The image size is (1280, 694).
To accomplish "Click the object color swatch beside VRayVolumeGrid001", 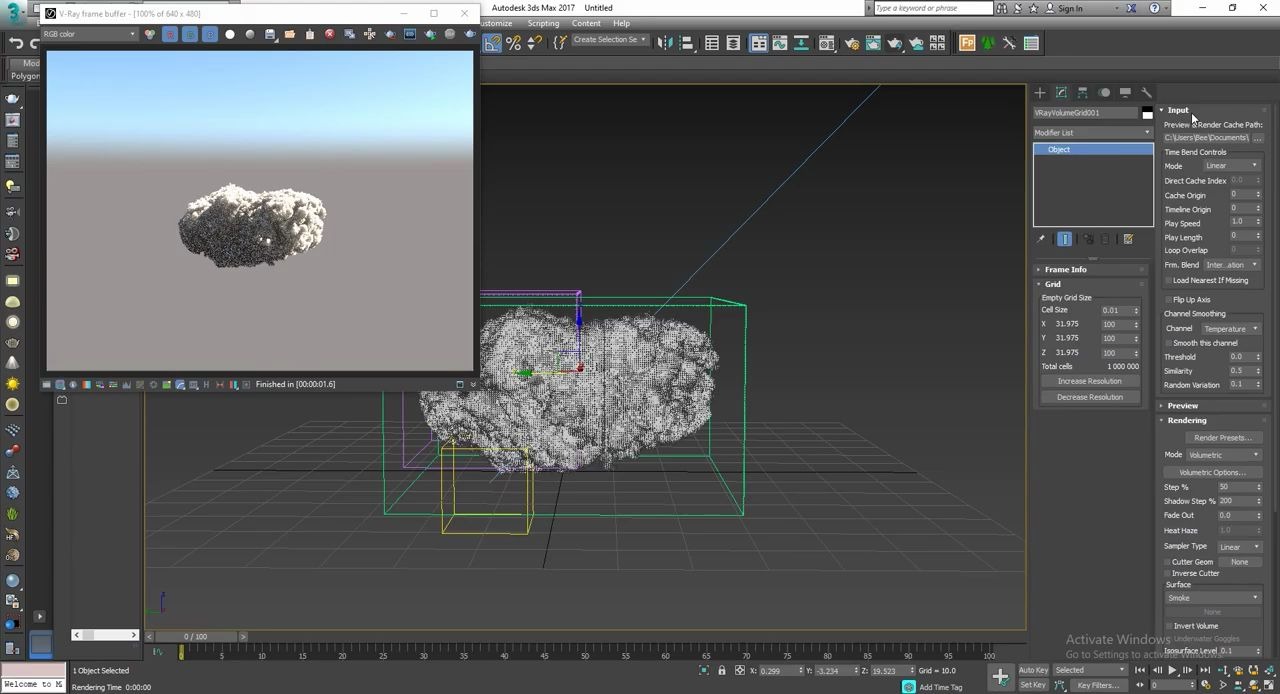I will pyautogui.click(x=1147, y=114).
